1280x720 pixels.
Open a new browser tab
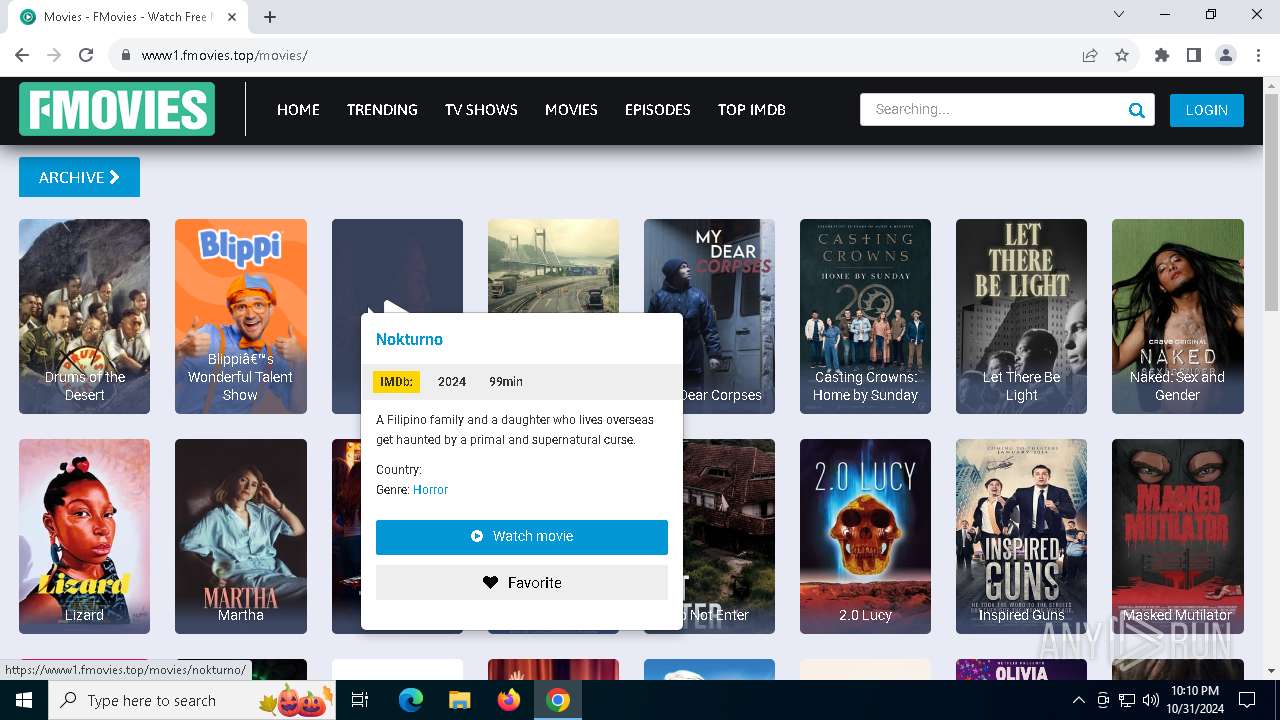[x=270, y=17]
